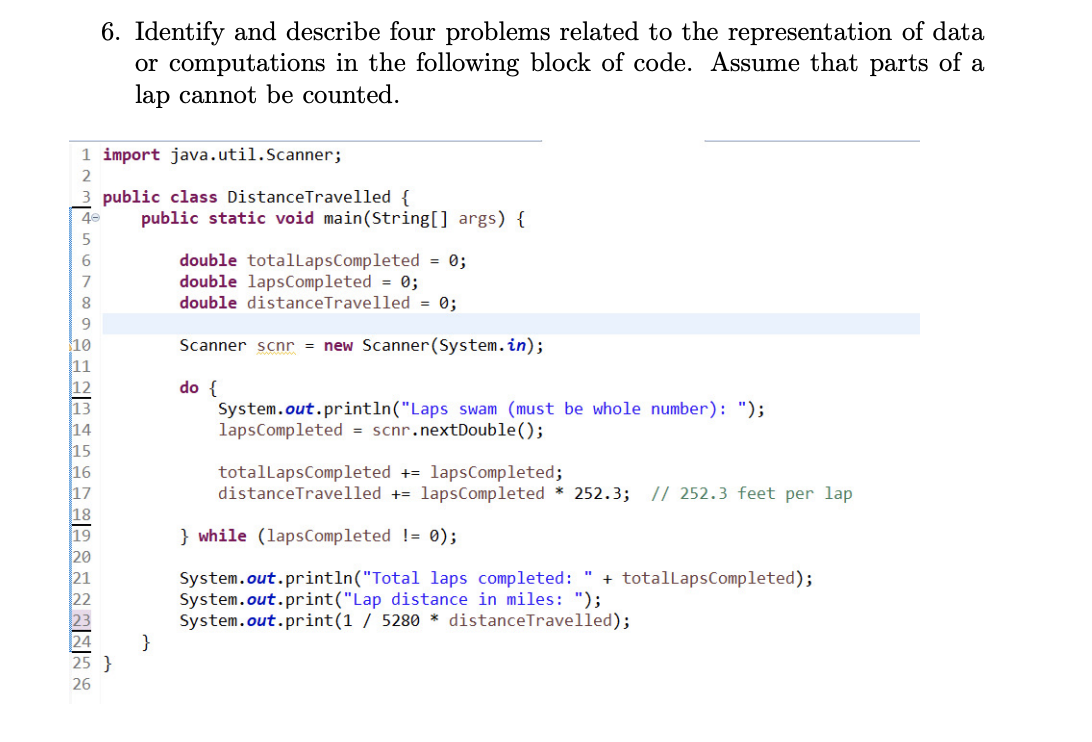The width and height of the screenshot is (1092, 742).
Task: Click the do keyword on line 12
Action: coord(186,387)
